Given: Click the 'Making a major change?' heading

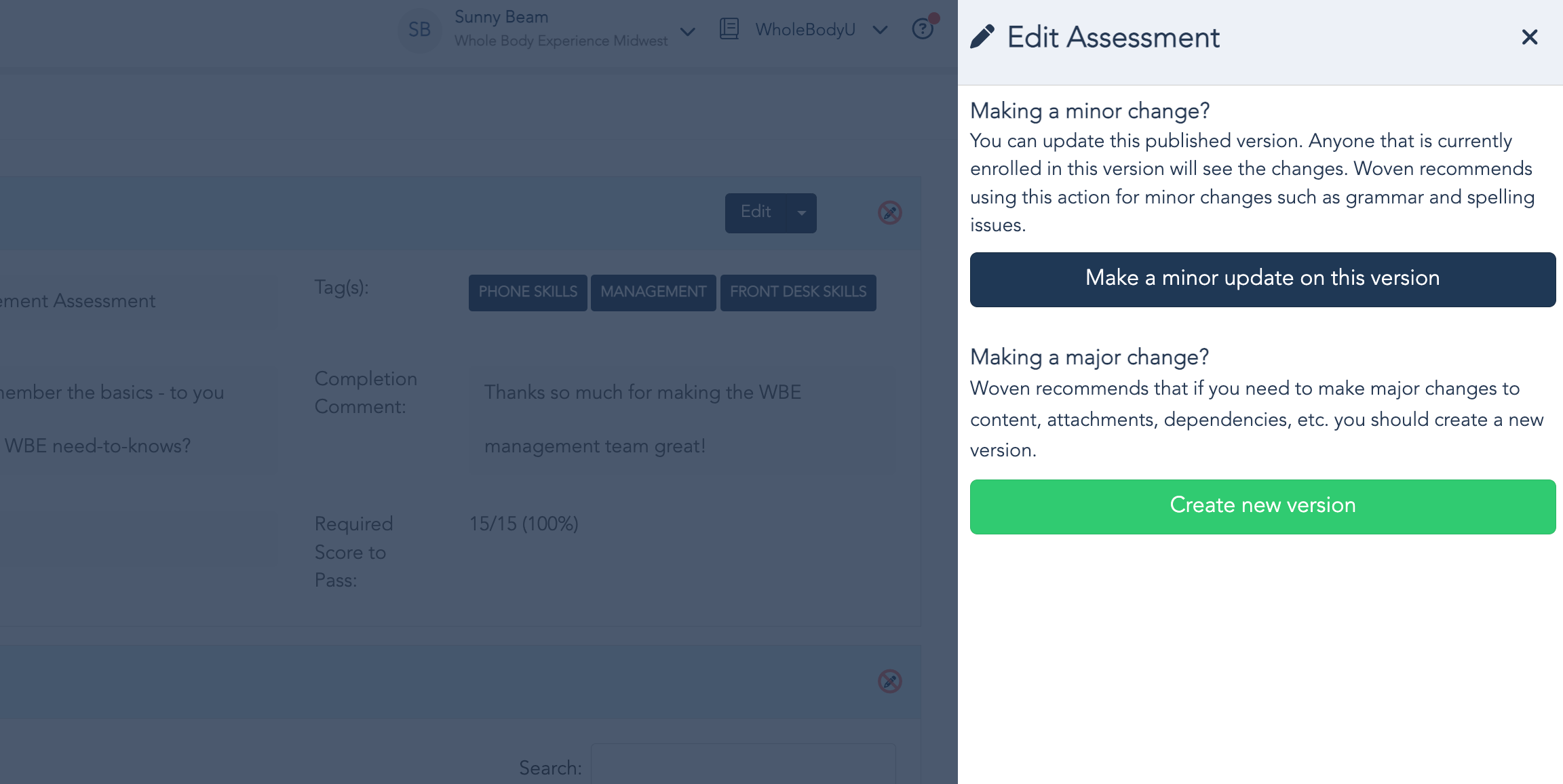Looking at the screenshot, I should 1089,357.
